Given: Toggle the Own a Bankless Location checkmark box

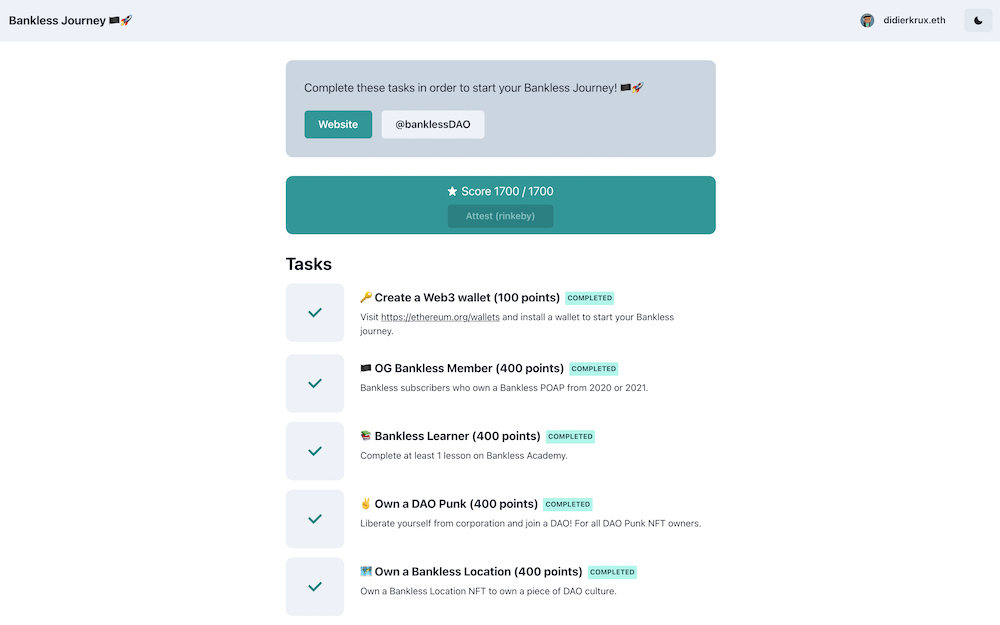Looking at the screenshot, I should (x=315, y=587).
